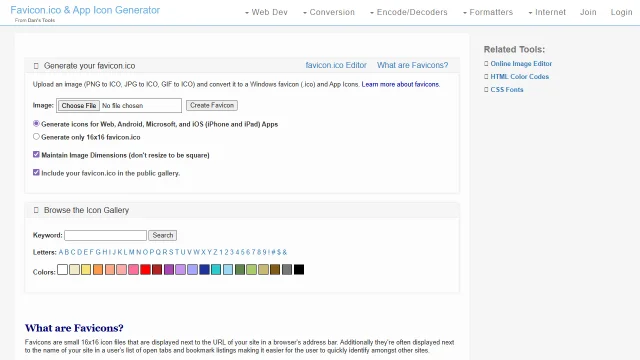Click the Choose File button

point(78,105)
